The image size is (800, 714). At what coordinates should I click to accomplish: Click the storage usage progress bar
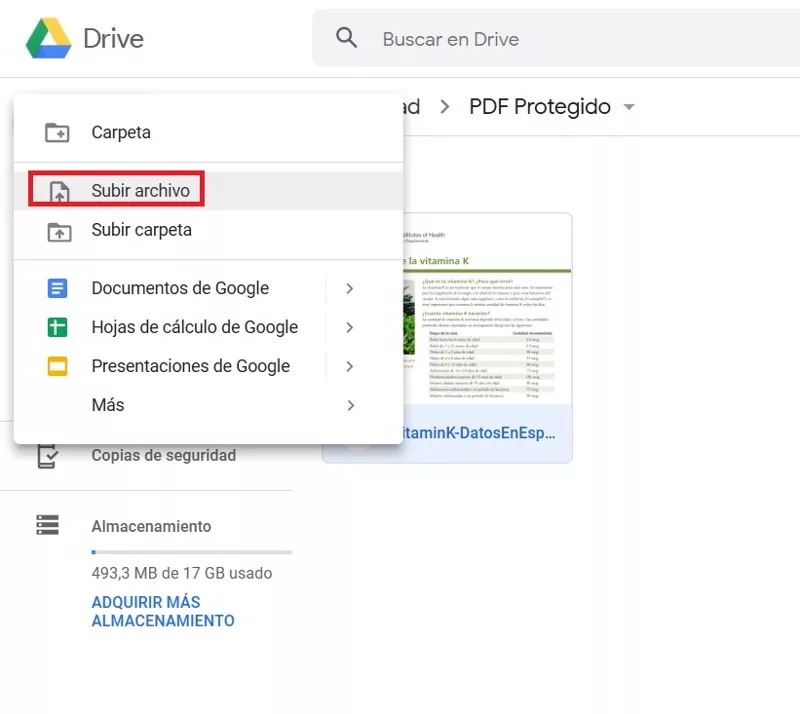click(x=190, y=550)
